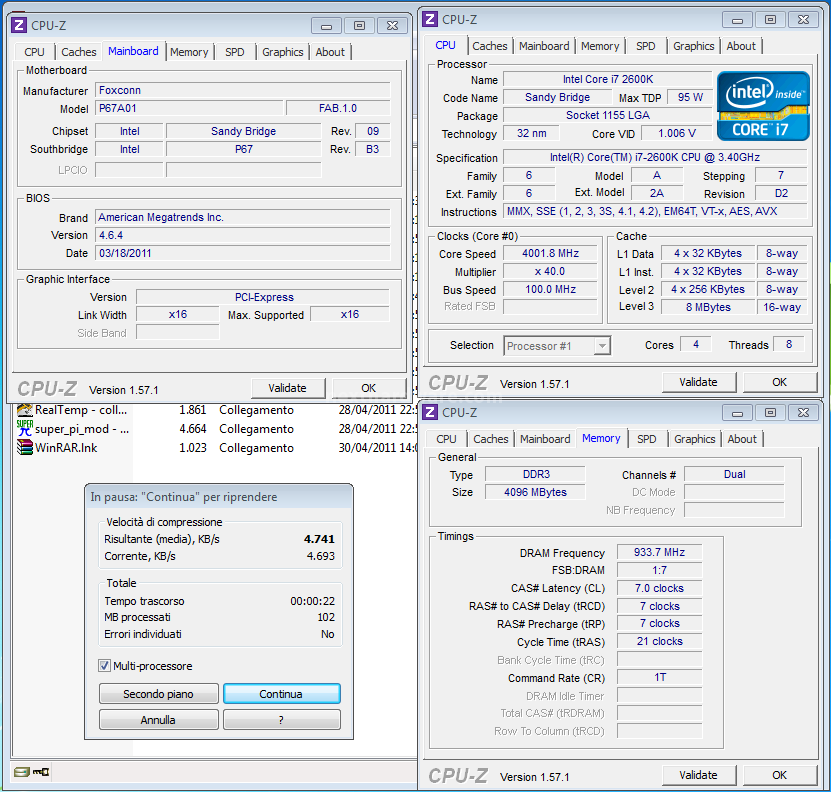Screen dimensions: 831x792
Task: Open the About tab in Mainboard window
Action: coord(330,52)
